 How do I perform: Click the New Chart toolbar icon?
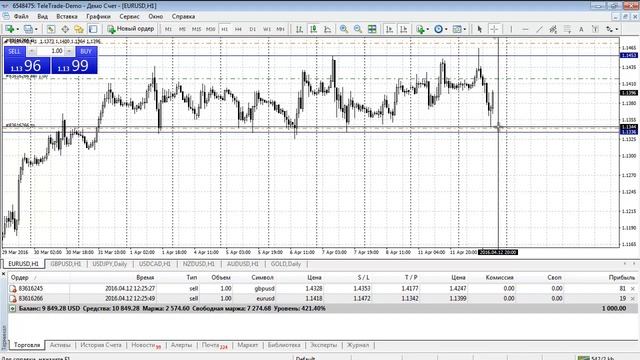pyautogui.click(x=9, y=29)
